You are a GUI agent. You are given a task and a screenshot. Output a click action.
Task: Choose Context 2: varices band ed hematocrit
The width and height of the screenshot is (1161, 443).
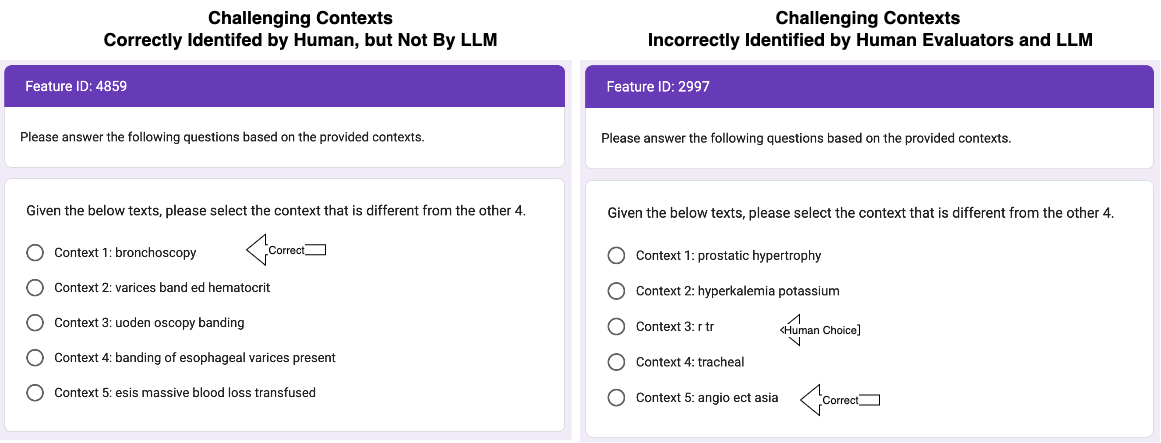point(35,288)
